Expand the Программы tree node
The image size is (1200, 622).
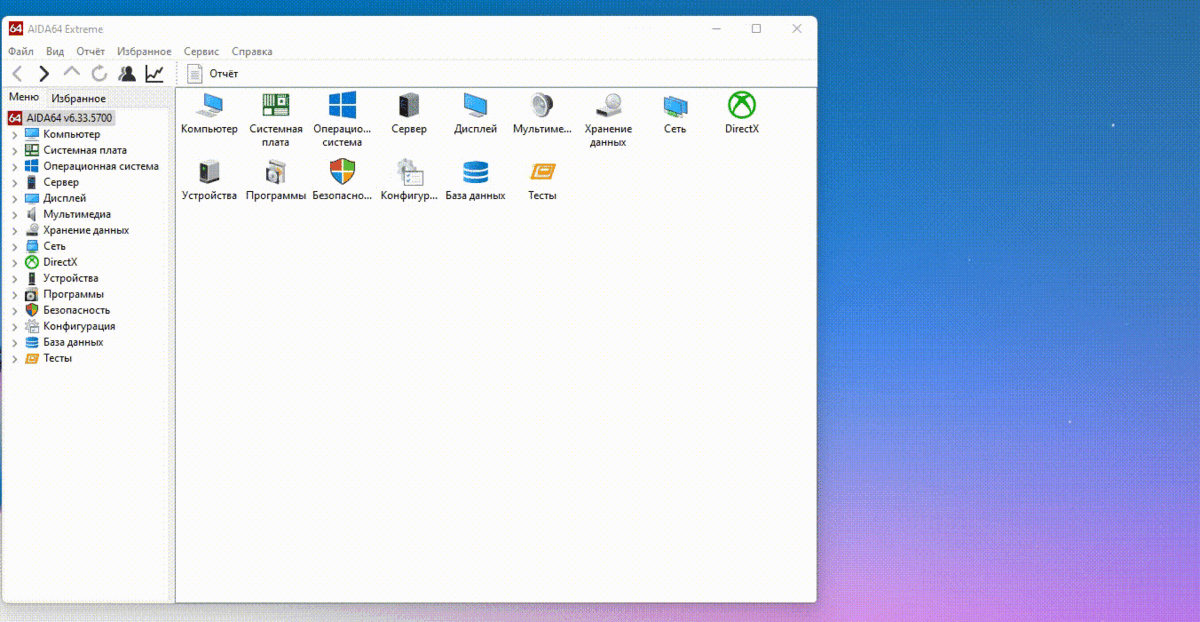click(x=15, y=295)
